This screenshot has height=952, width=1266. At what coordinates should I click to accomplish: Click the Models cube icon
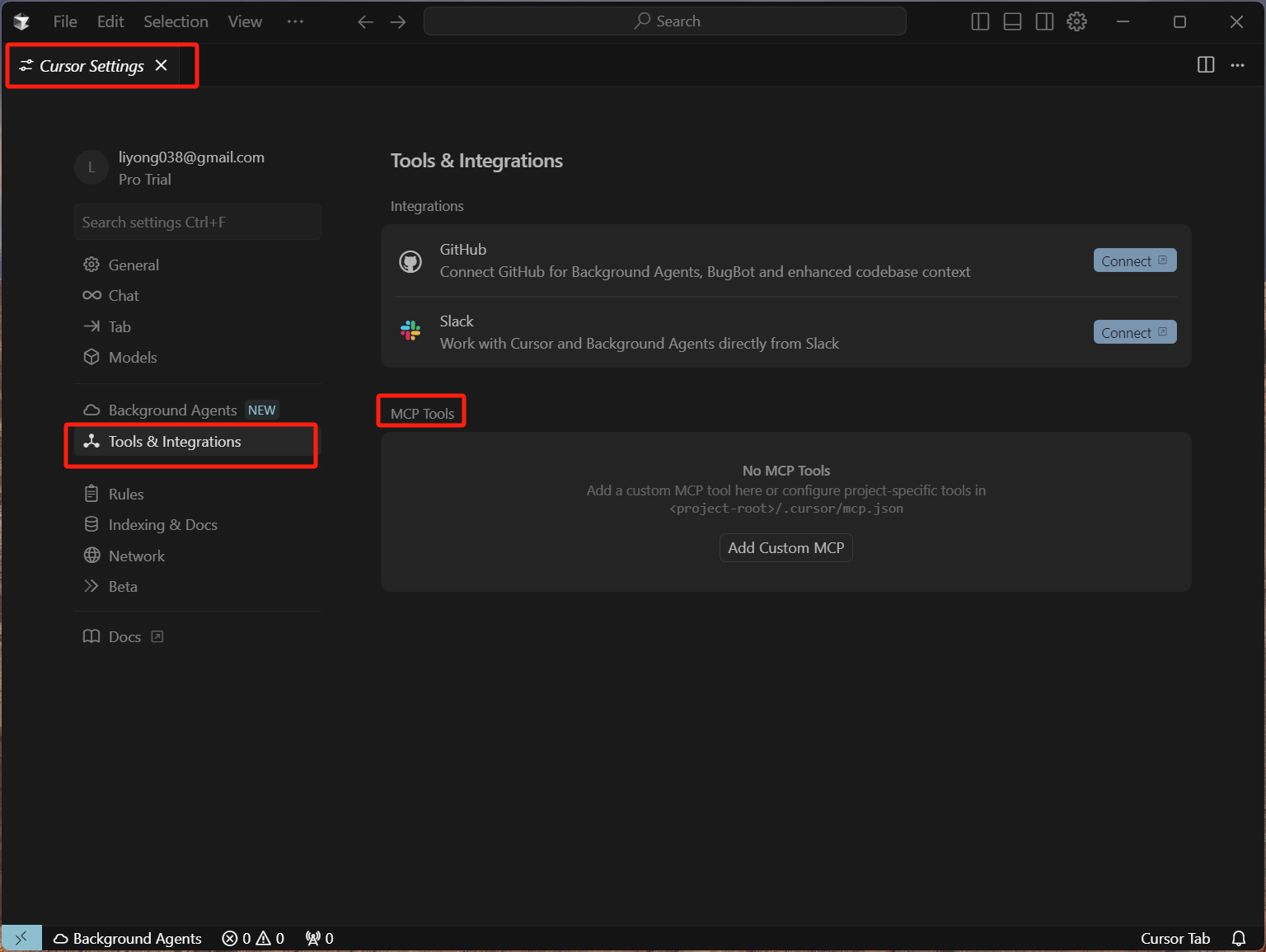click(x=91, y=357)
